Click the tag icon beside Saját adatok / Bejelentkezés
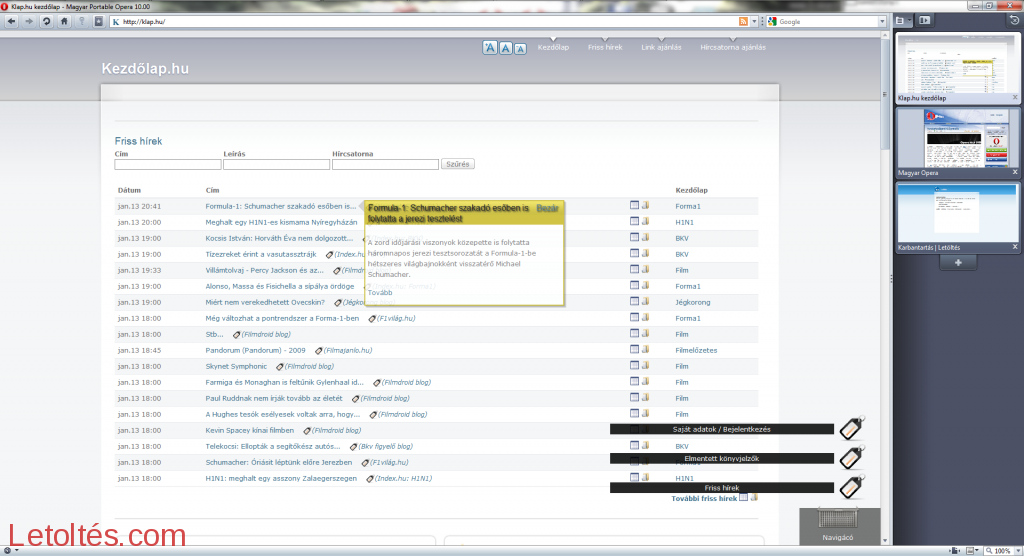The width and height of the screenshot is (1024, 556). coord(852,428)
